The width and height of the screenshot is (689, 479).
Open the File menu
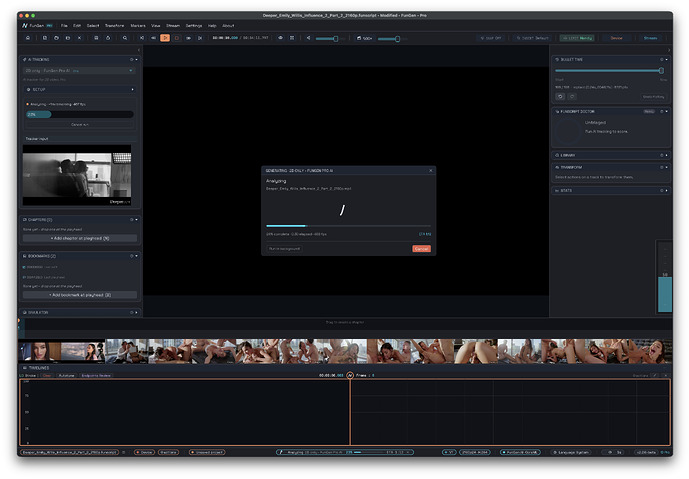click(x=64, y=26)
